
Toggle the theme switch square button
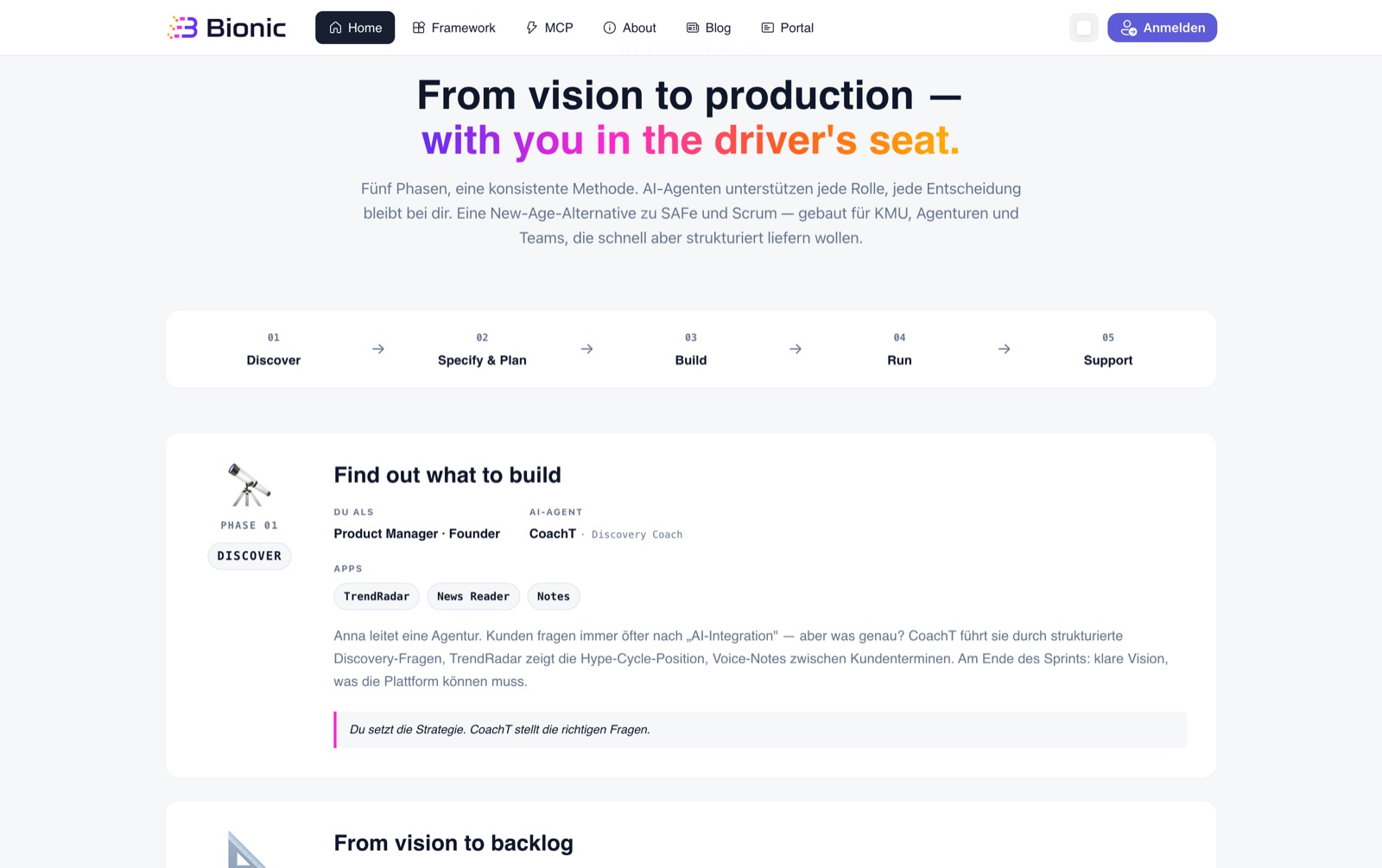1083,28
